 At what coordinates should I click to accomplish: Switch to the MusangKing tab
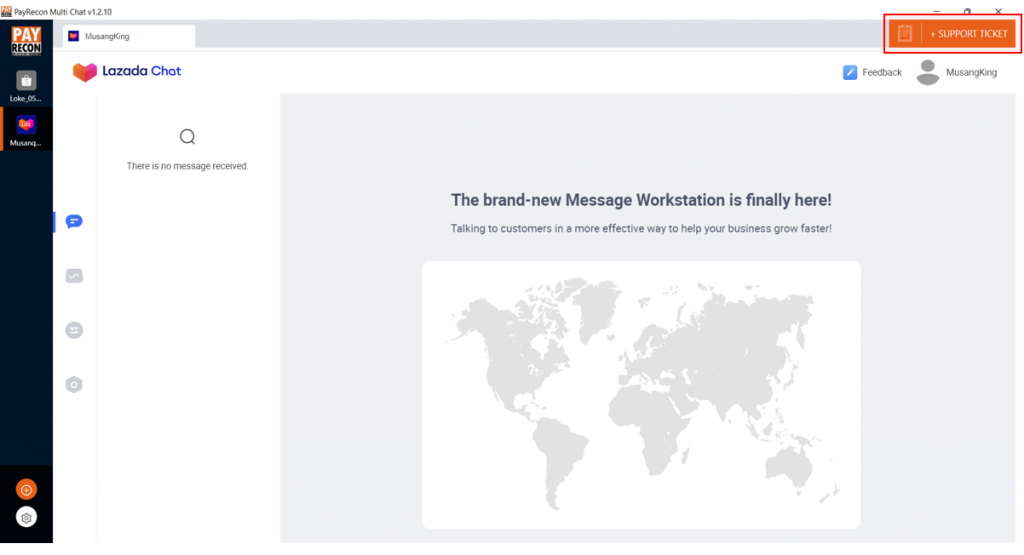129,36
